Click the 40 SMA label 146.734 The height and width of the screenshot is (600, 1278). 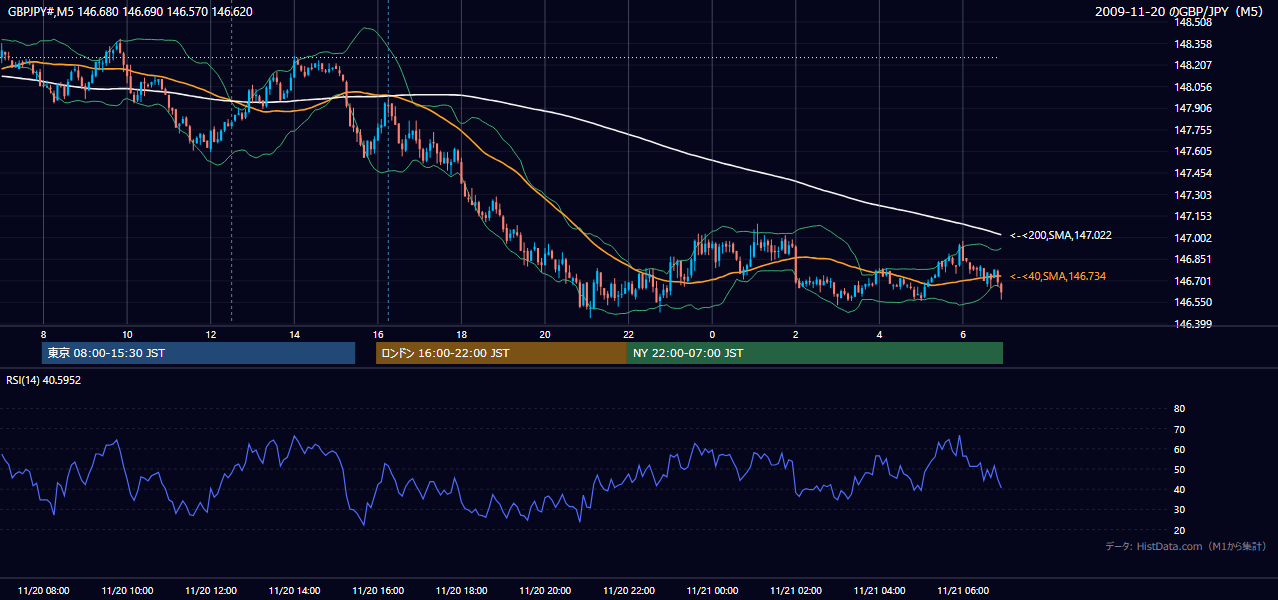click(x=1058, y=276)
